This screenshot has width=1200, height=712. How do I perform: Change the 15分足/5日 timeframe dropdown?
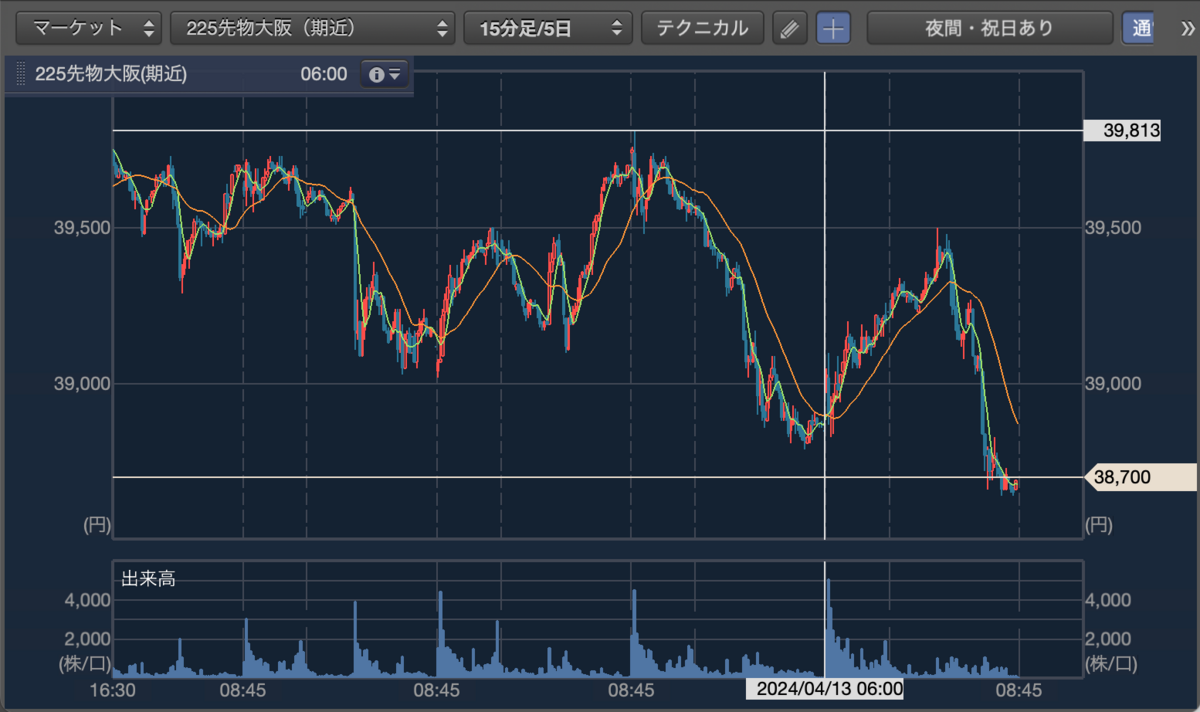click(x=548, y=28)
